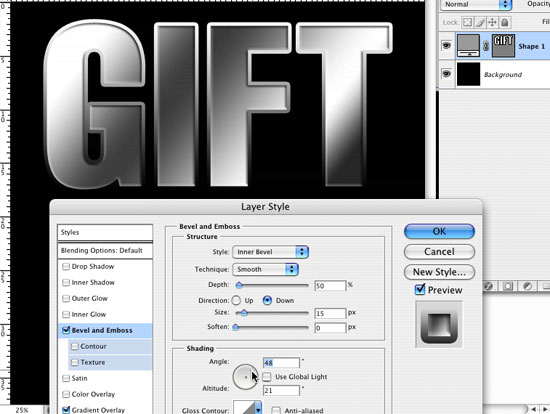
Task: Click the Depth slider handle
Action: pyautogui.click(x=239, y=285)
